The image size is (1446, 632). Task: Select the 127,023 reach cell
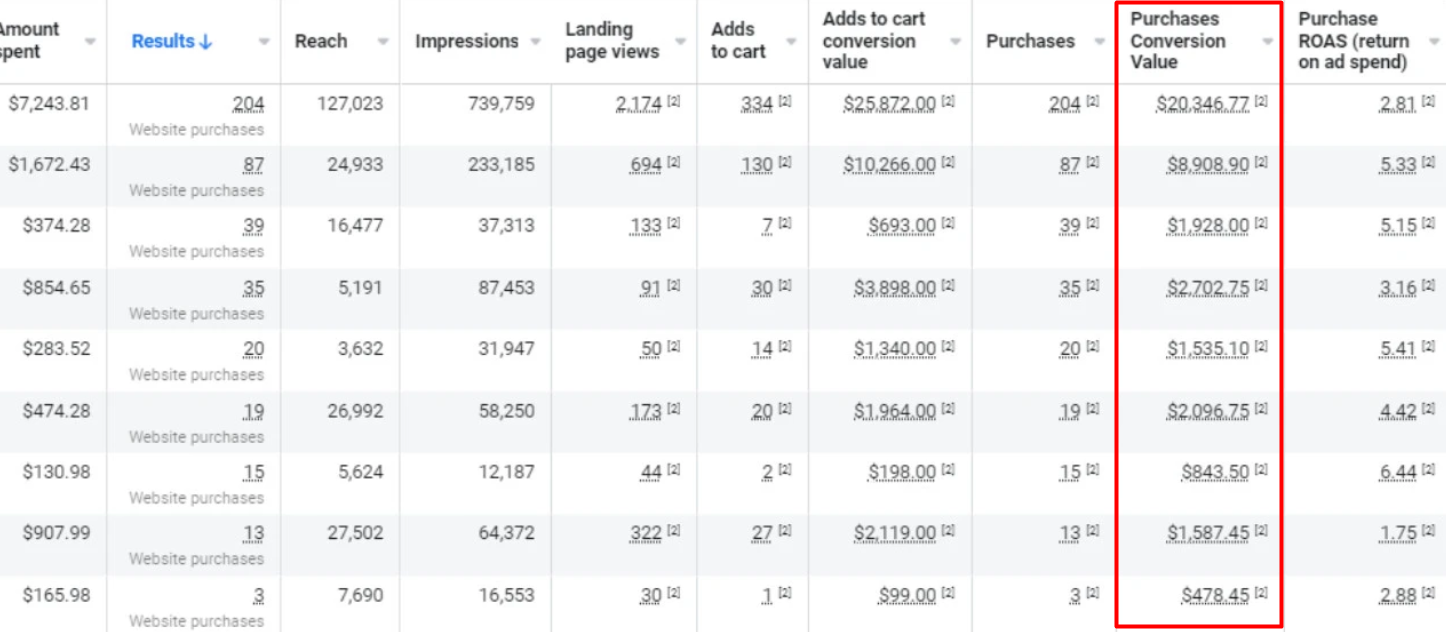[x=354, y=103]
